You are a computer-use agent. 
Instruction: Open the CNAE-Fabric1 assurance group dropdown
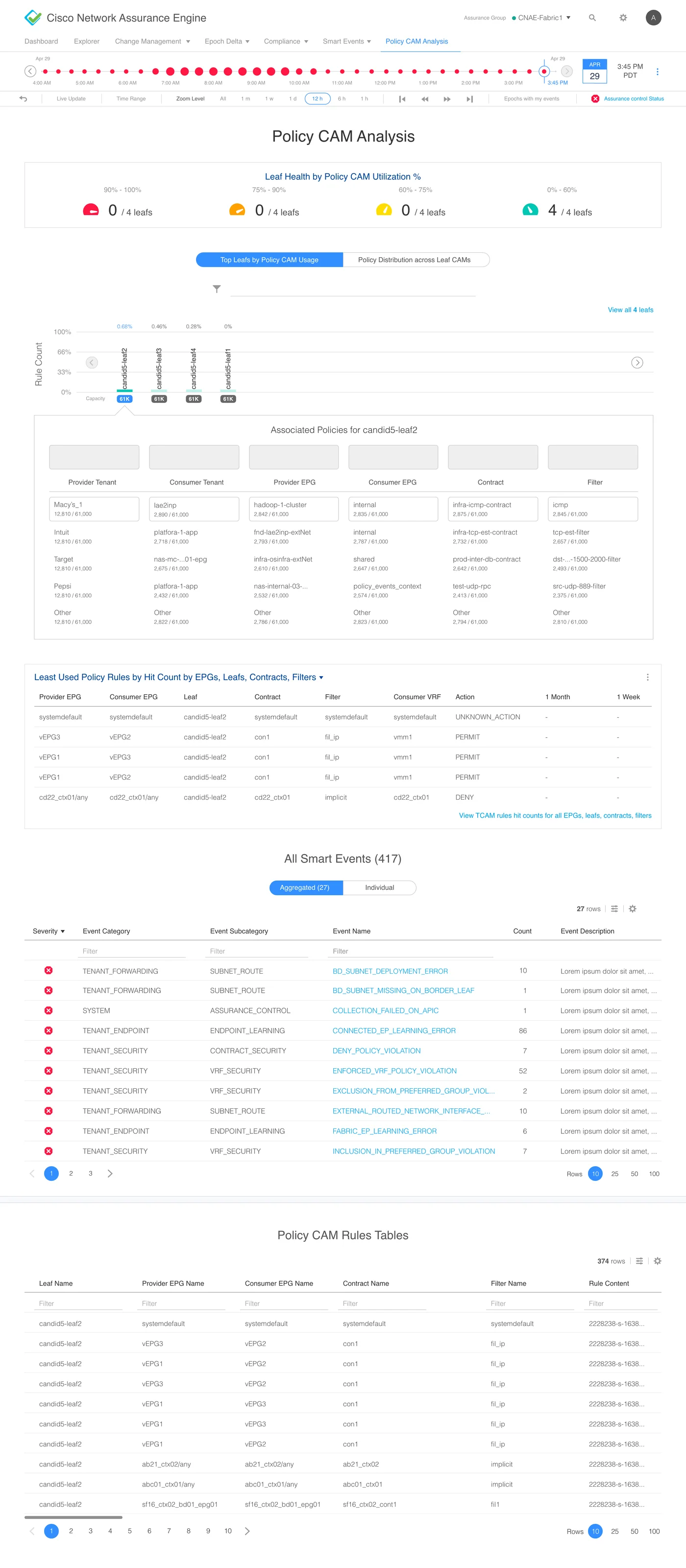point(541,18)
